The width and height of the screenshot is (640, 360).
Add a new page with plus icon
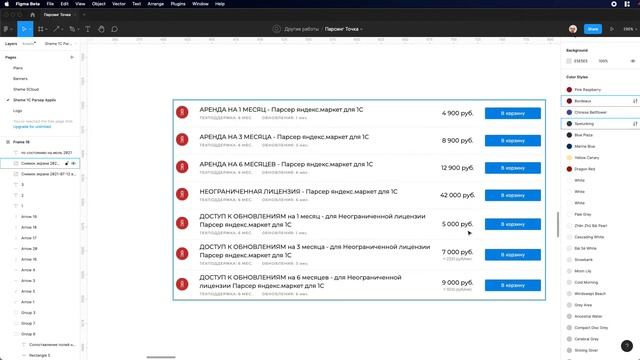pos(72,57)
